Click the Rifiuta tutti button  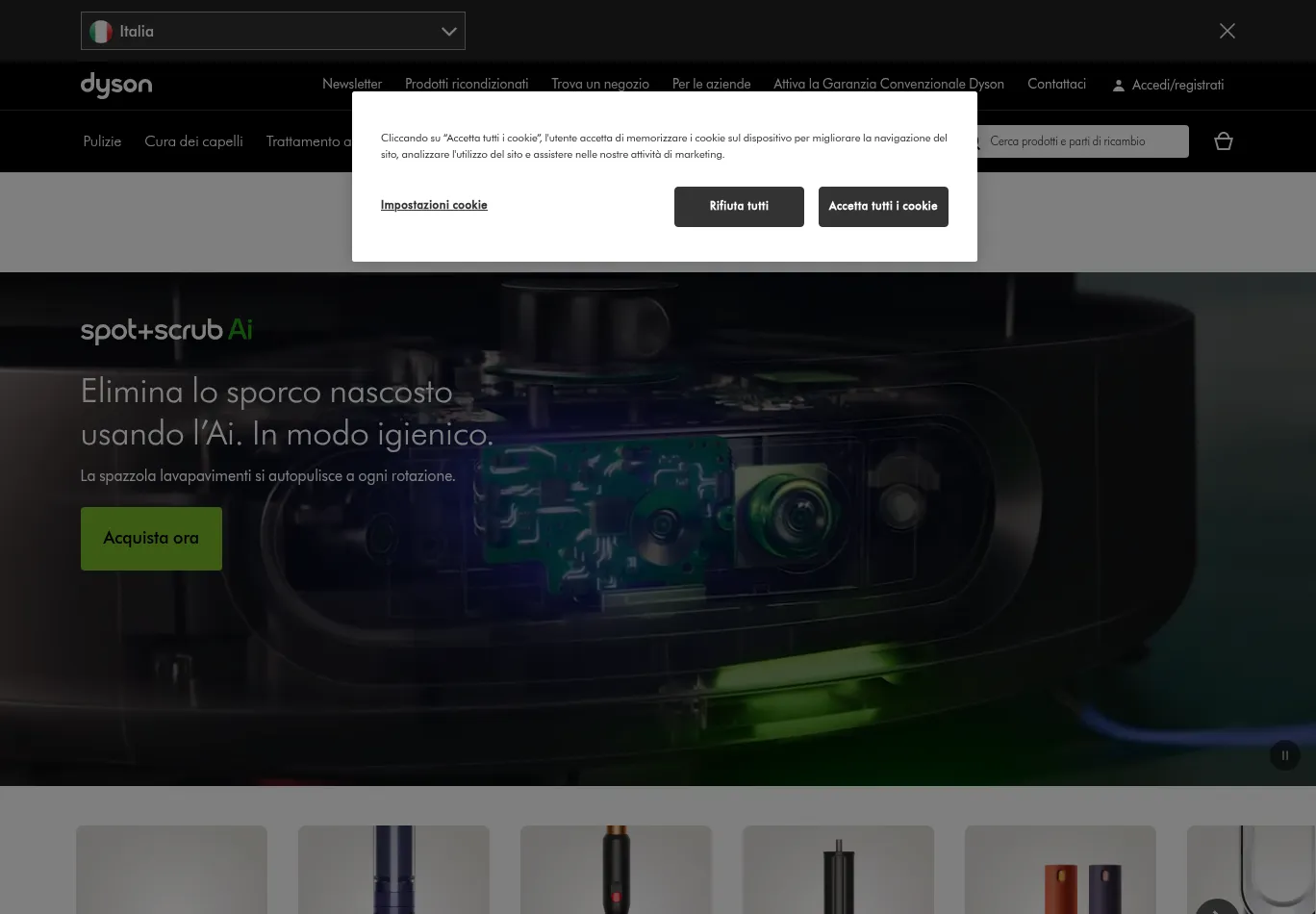[739, 207]
